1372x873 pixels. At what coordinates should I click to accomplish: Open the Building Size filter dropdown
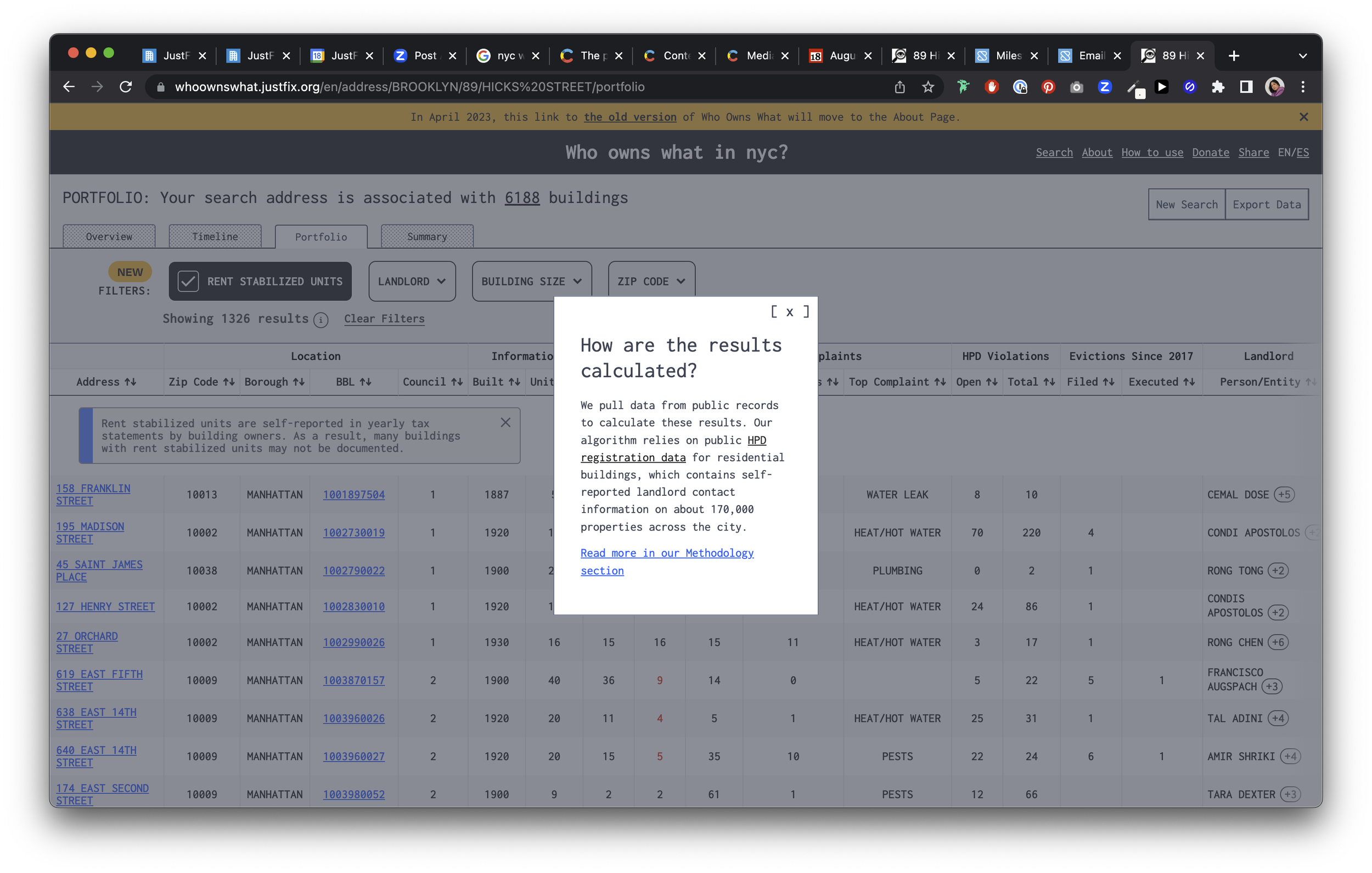[531, 281]
